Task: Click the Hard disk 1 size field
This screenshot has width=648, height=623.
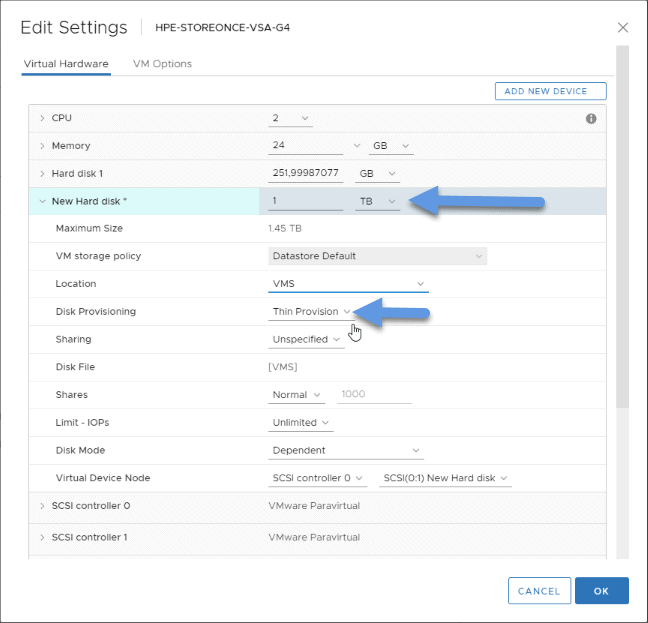Action: (305, 173)
